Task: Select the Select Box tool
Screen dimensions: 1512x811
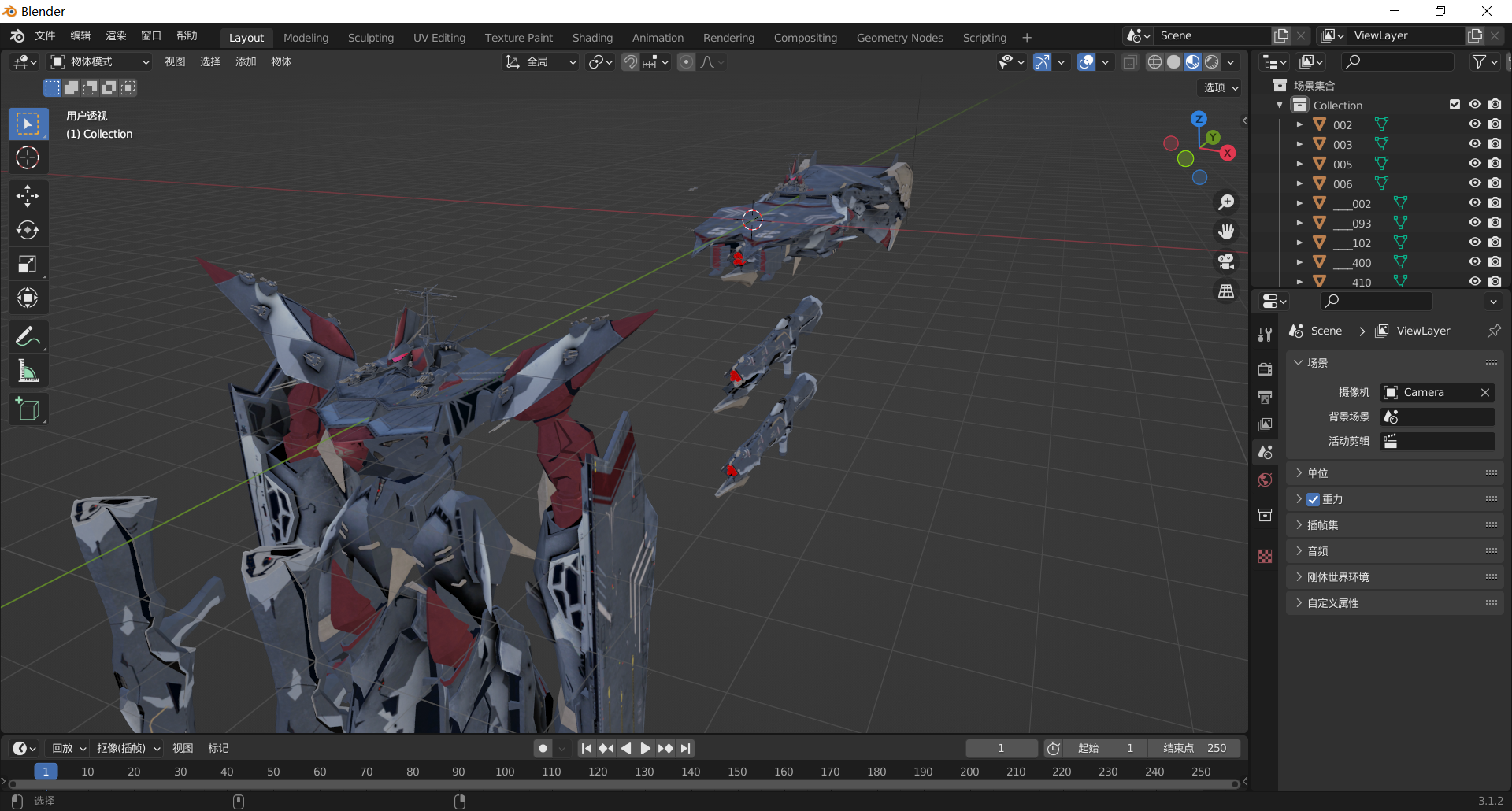Action: coord(28,124)
